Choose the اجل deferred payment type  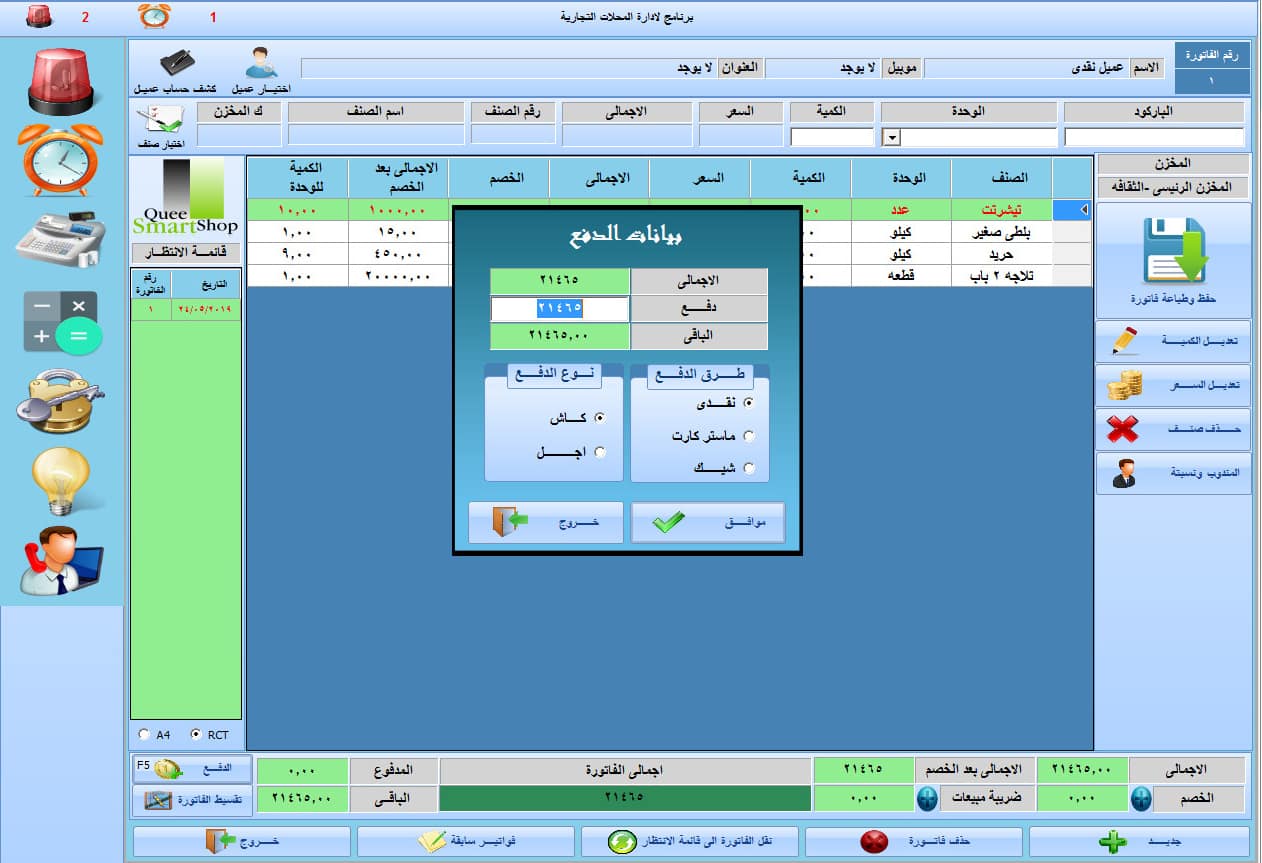pos(600,453)
